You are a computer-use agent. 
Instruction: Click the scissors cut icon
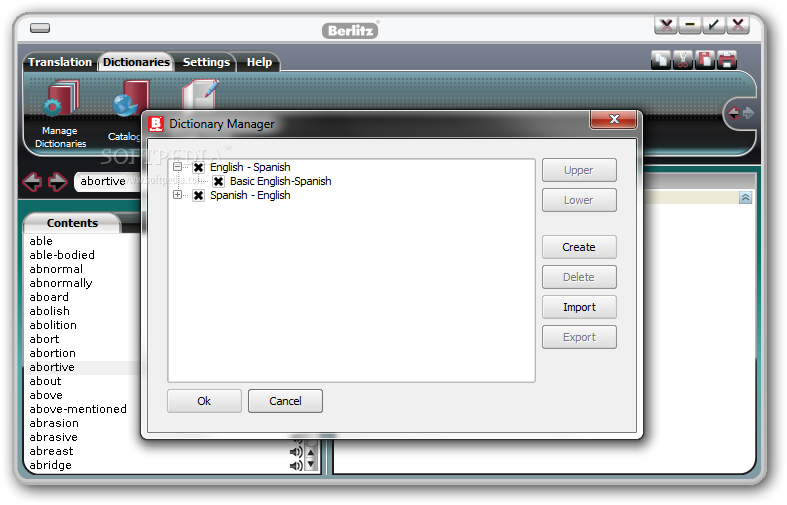tap(683, 60)
